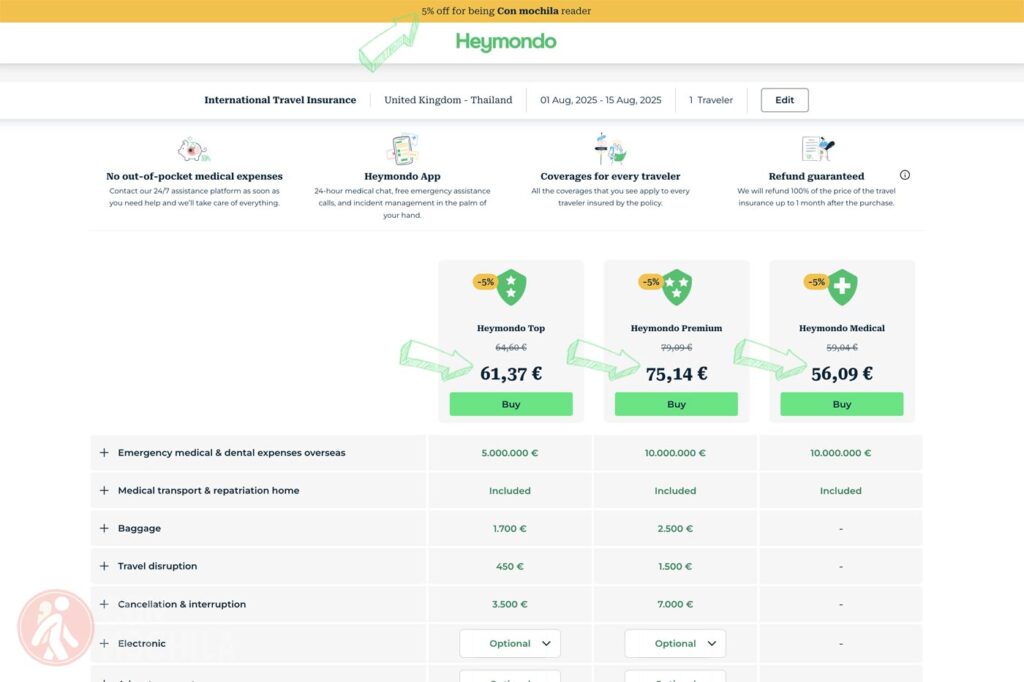Click International Travel Insurance label

[280, 100]
